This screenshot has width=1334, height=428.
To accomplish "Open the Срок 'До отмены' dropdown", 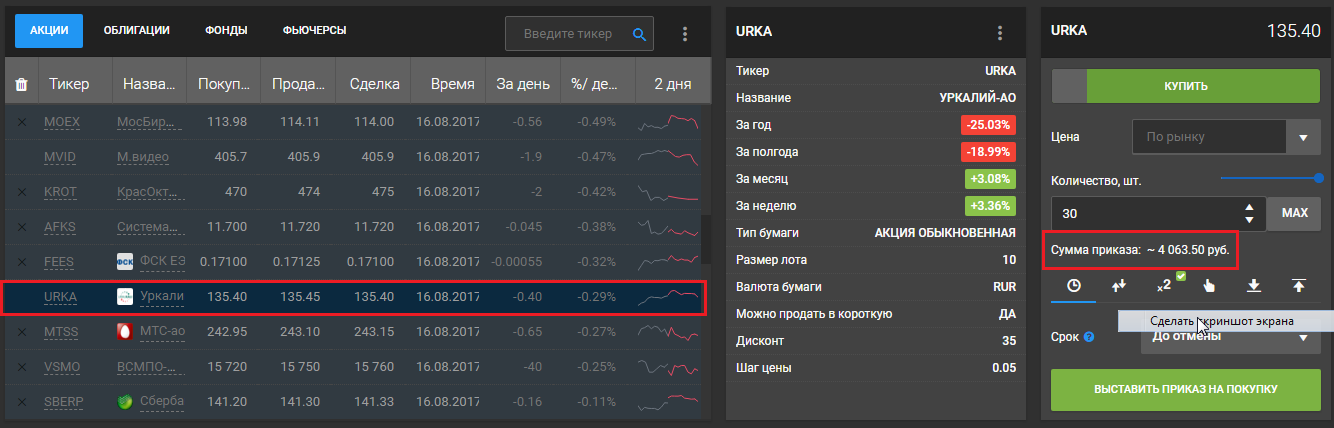I will (x=1231, y=337).
